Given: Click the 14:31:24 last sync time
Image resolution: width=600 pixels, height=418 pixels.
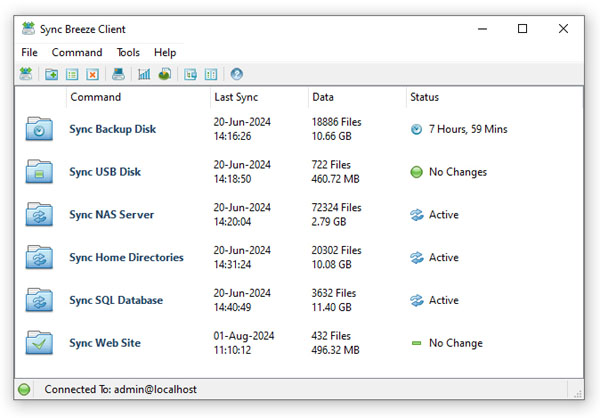Looking at the screenshot, I should coord(232,265).
